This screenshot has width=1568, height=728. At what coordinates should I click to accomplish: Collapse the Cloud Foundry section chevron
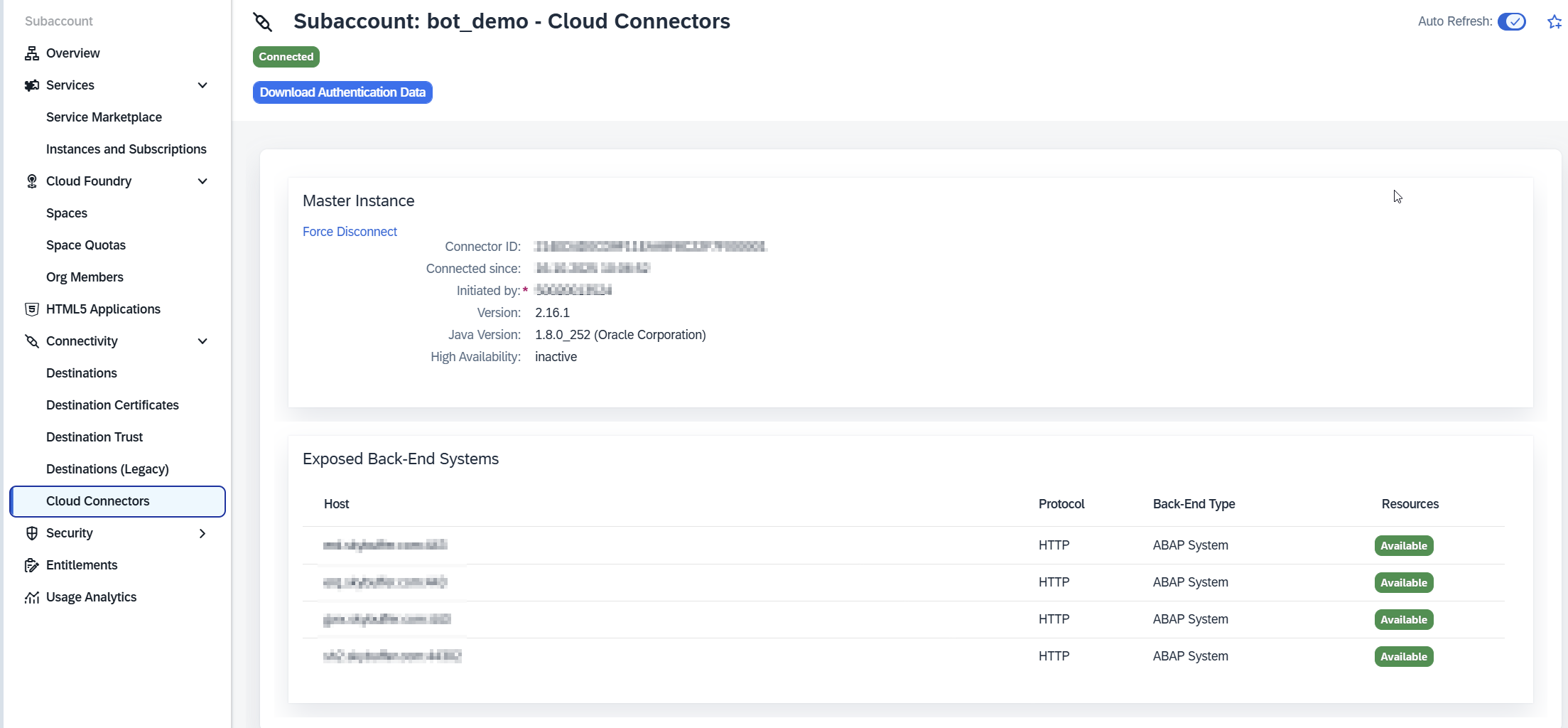pyautogui.click(x=202, y=181)
